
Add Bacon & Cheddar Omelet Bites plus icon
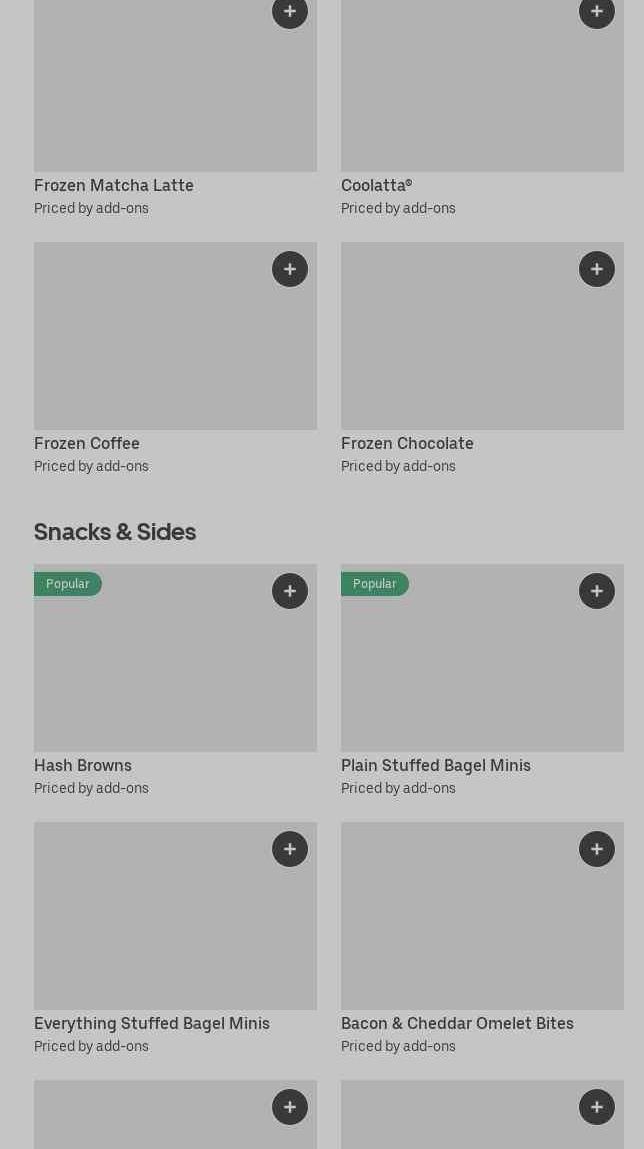[597, 849]
